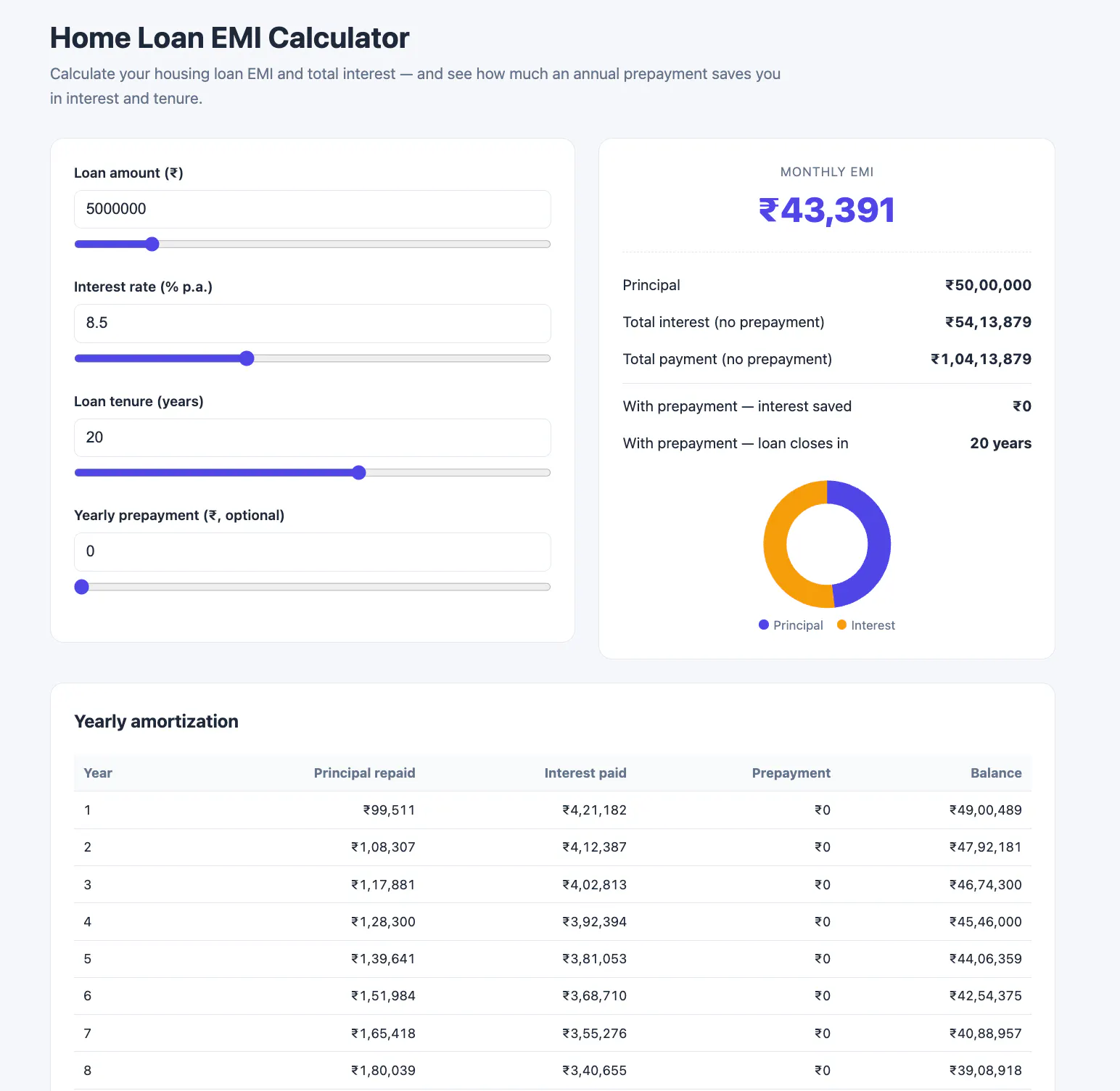The image size is (1120, 1091).
Task: Select the total interest figure ₹54,13,879
Action: pos(988,322)
